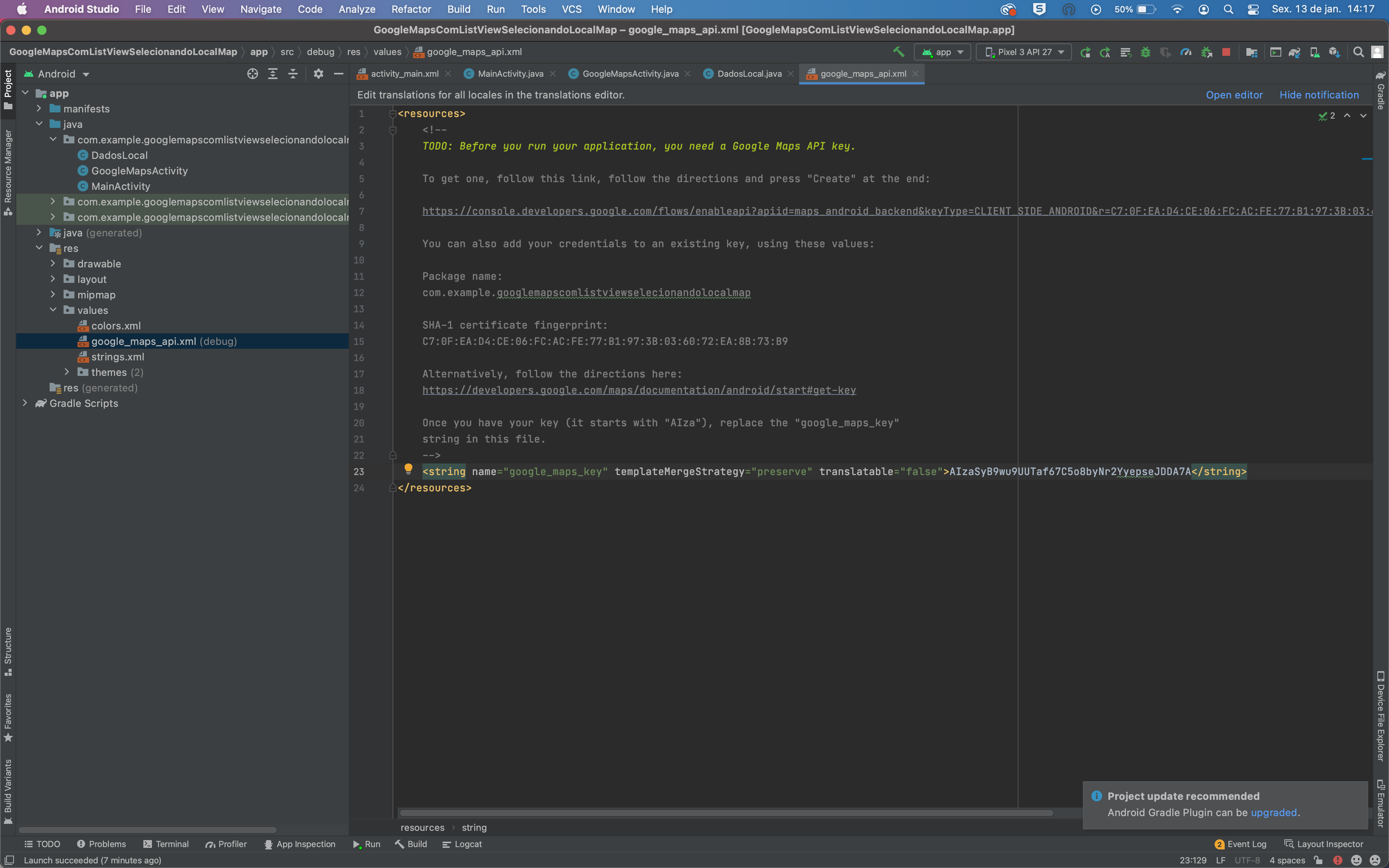
Task: Click the Open editor link
Action: [1234, 95]
